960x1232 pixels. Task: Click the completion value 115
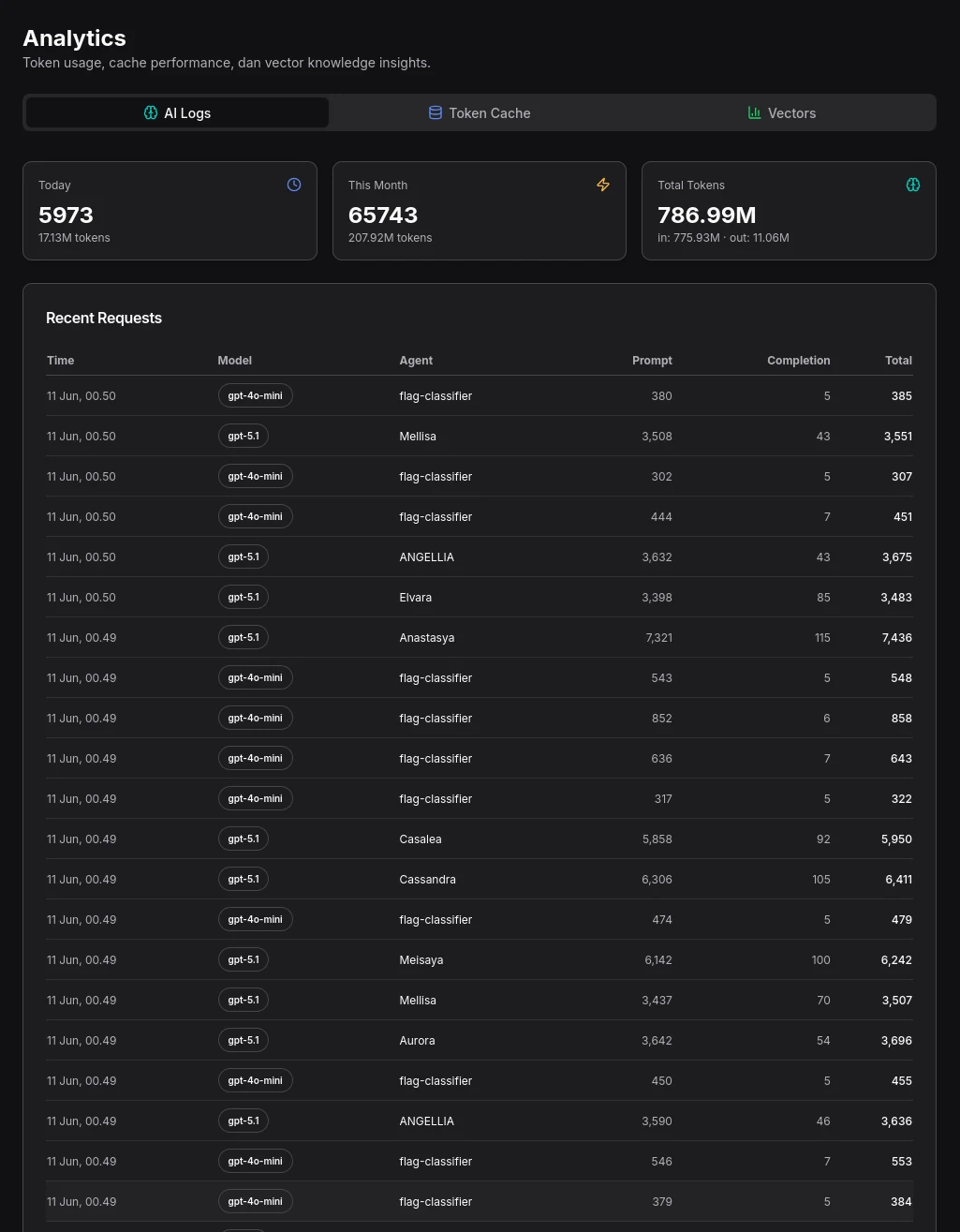click(822, 638)
